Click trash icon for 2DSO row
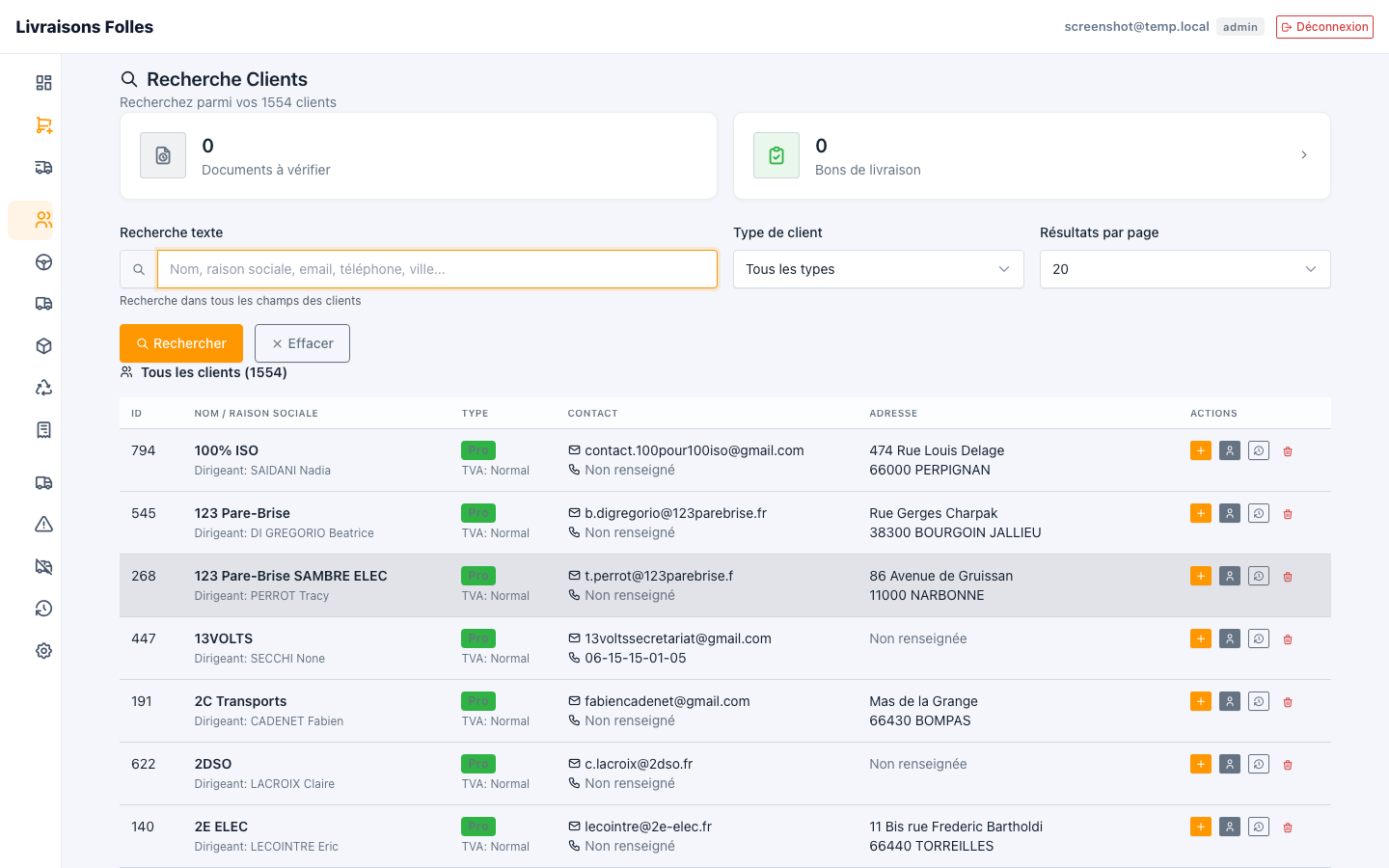 pyautogui.click(x=1288, y=765)
